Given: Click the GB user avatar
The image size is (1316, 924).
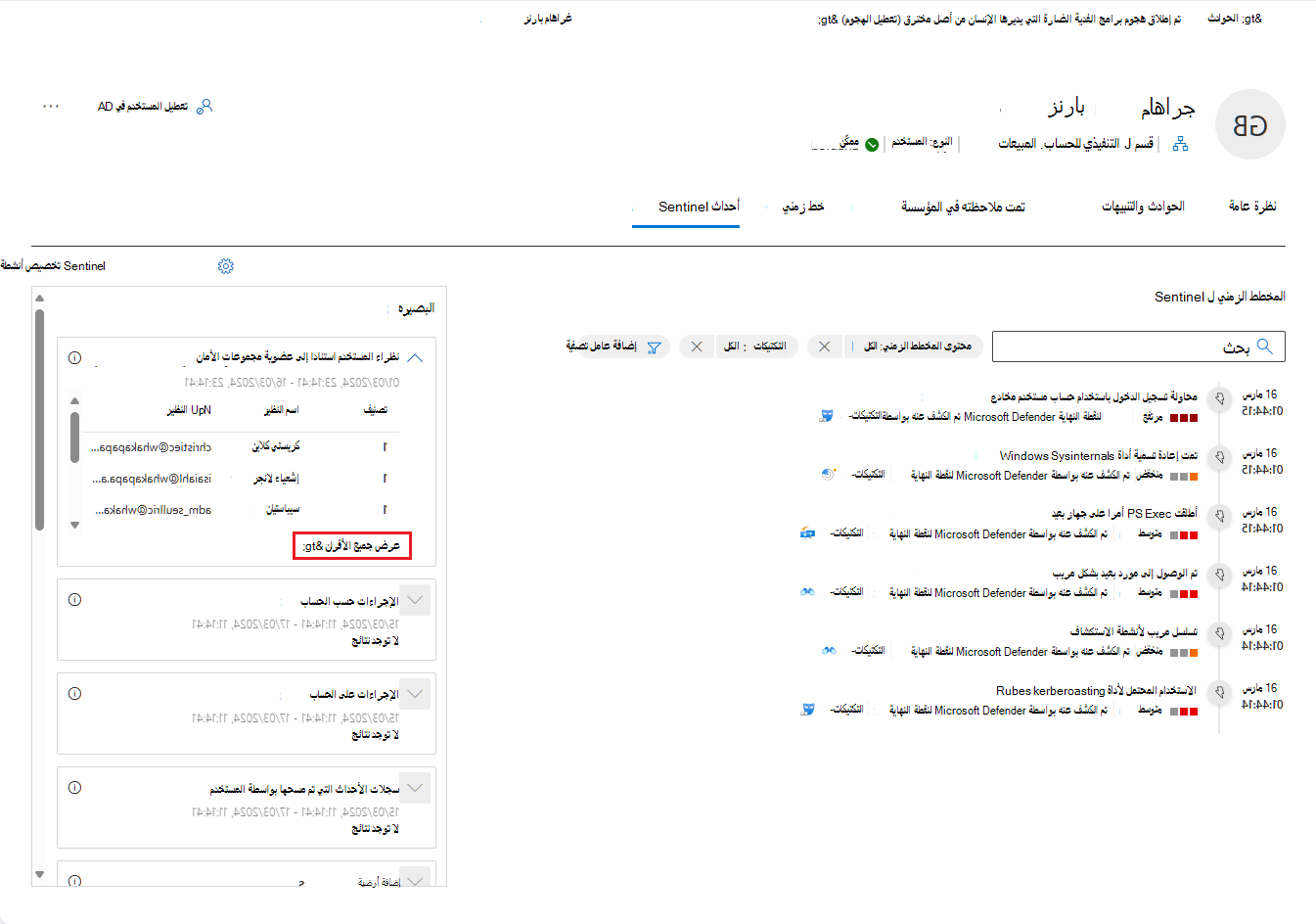Looking at the screenshot, I should coord(1249,124).
